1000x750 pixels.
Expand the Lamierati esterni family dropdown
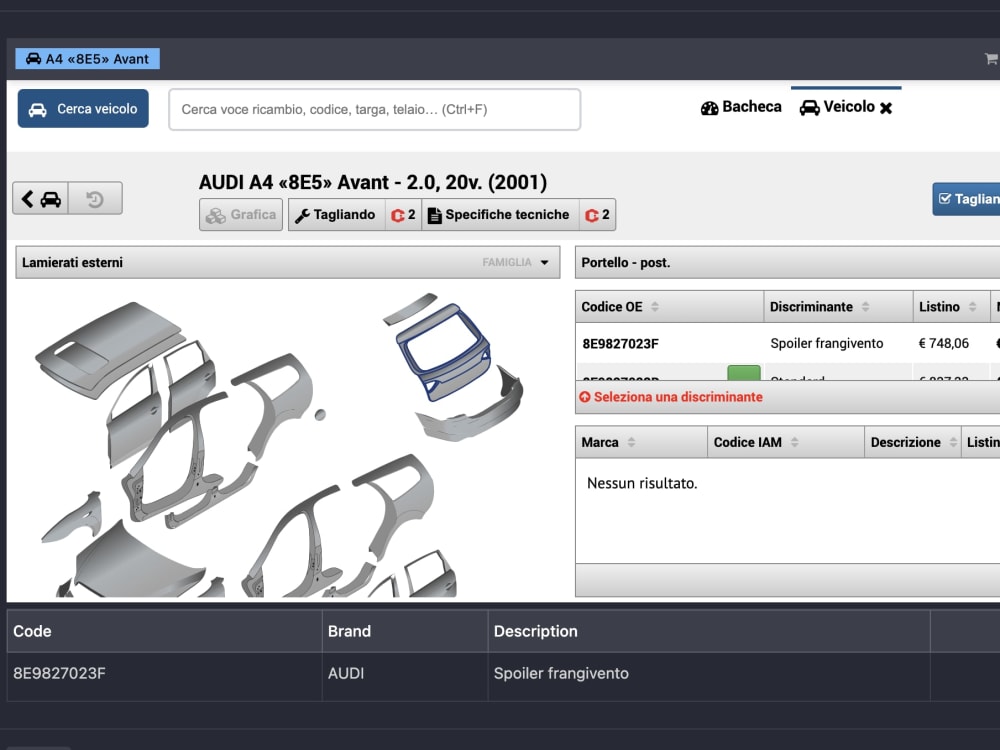click(288, 262)
